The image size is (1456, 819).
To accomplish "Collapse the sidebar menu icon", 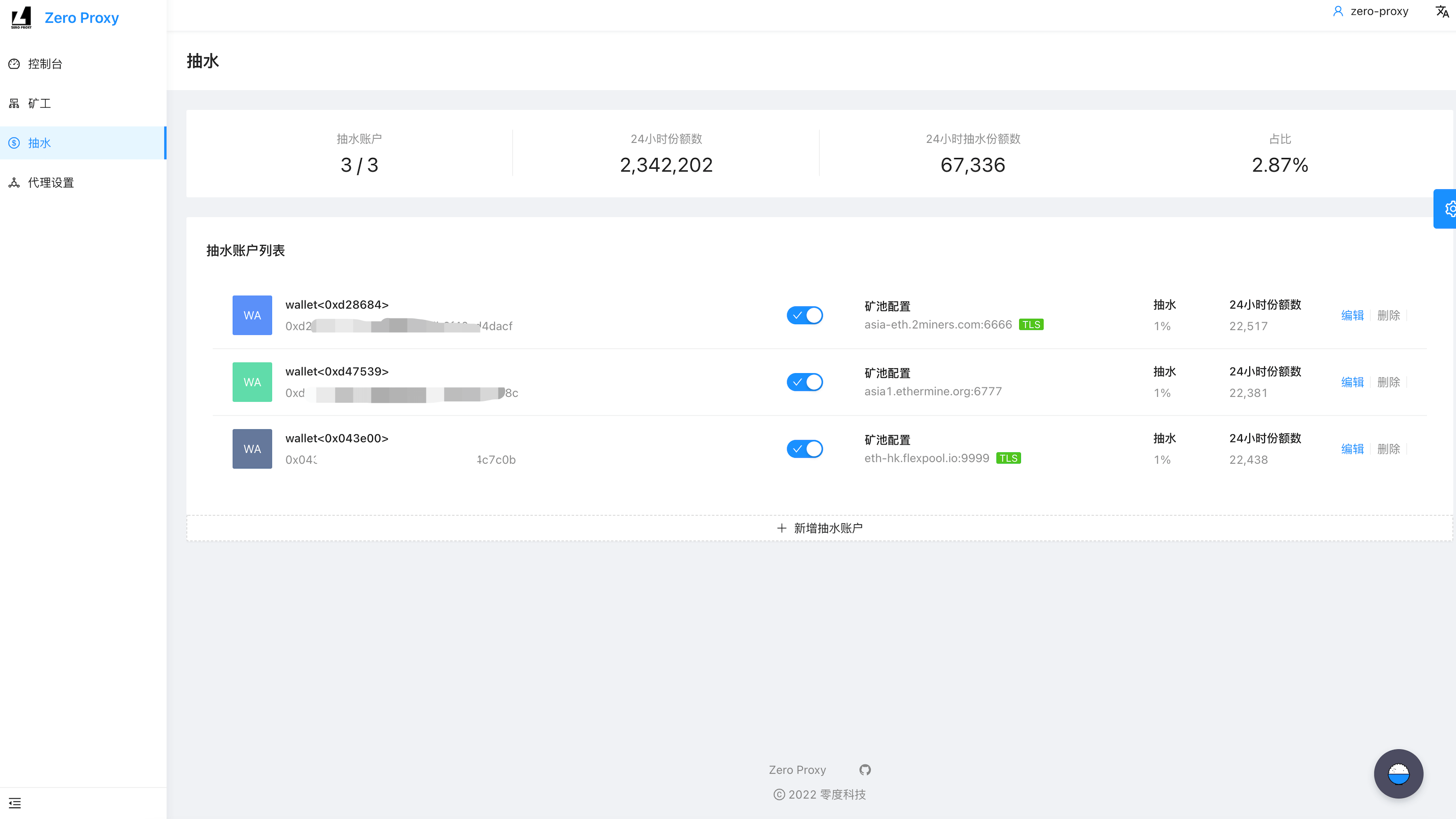I will point(15,803).
